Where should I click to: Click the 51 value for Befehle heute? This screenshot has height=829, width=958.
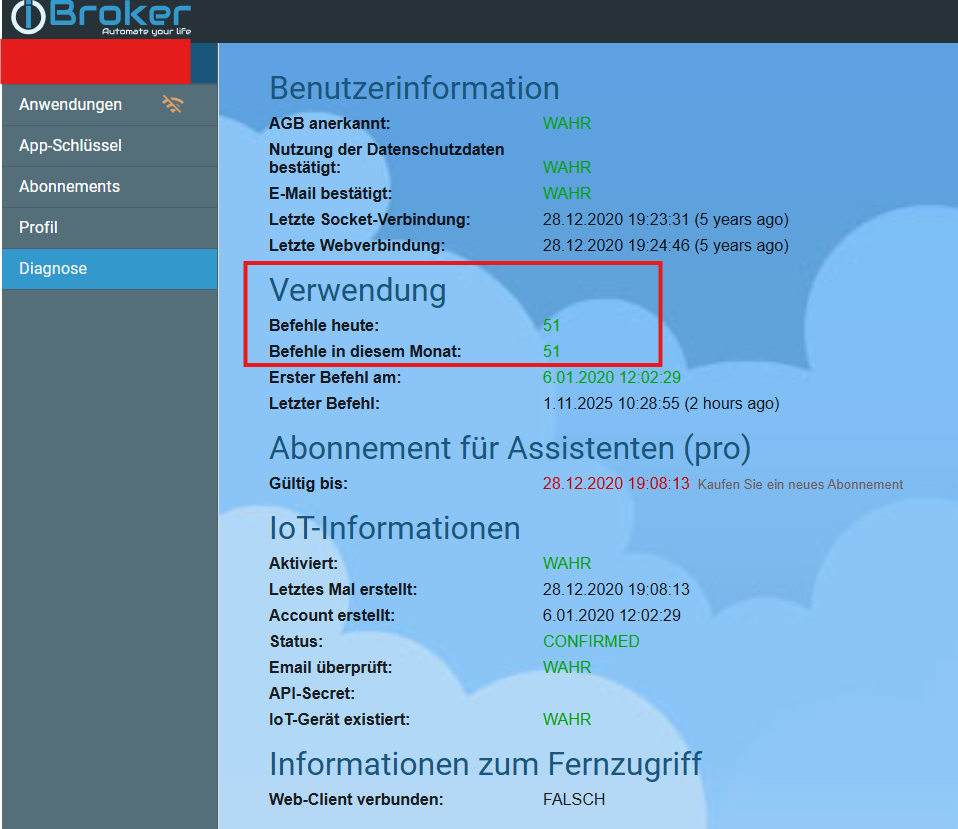[551, 326]
